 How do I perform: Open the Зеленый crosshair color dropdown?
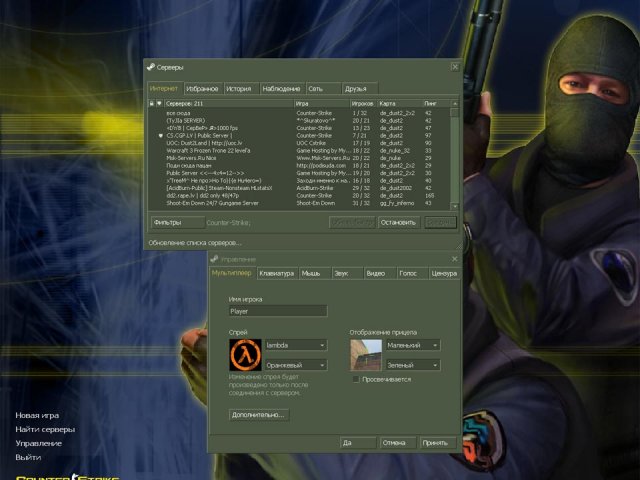coord(413,365)
